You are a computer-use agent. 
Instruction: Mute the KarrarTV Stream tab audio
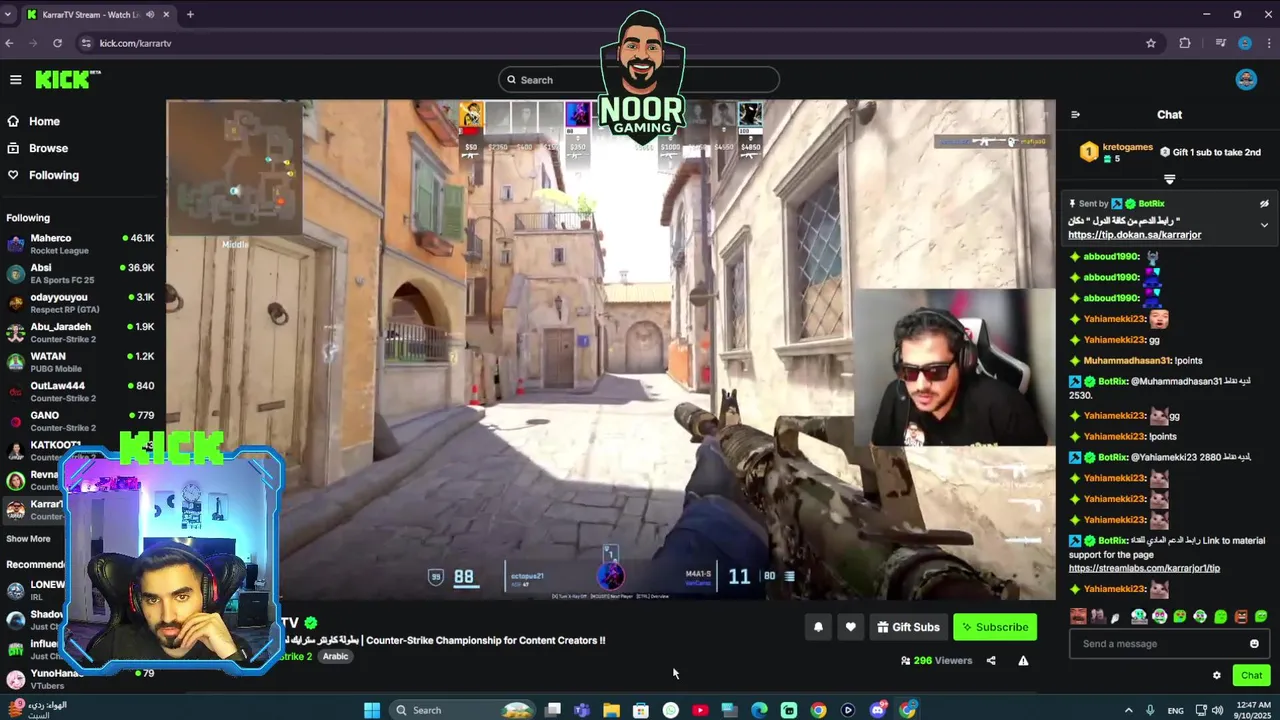click(150, 15)
